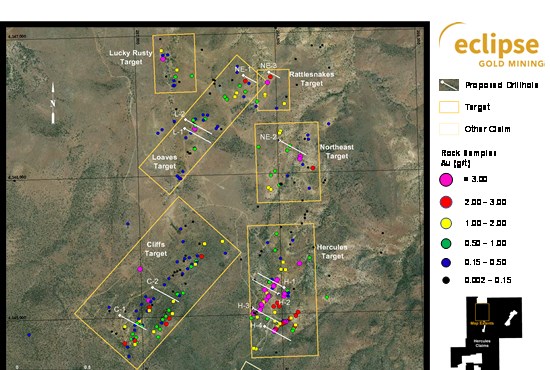Click the Other Claim legend box
This screenshot has height=370, width=550.
(449, 129)
